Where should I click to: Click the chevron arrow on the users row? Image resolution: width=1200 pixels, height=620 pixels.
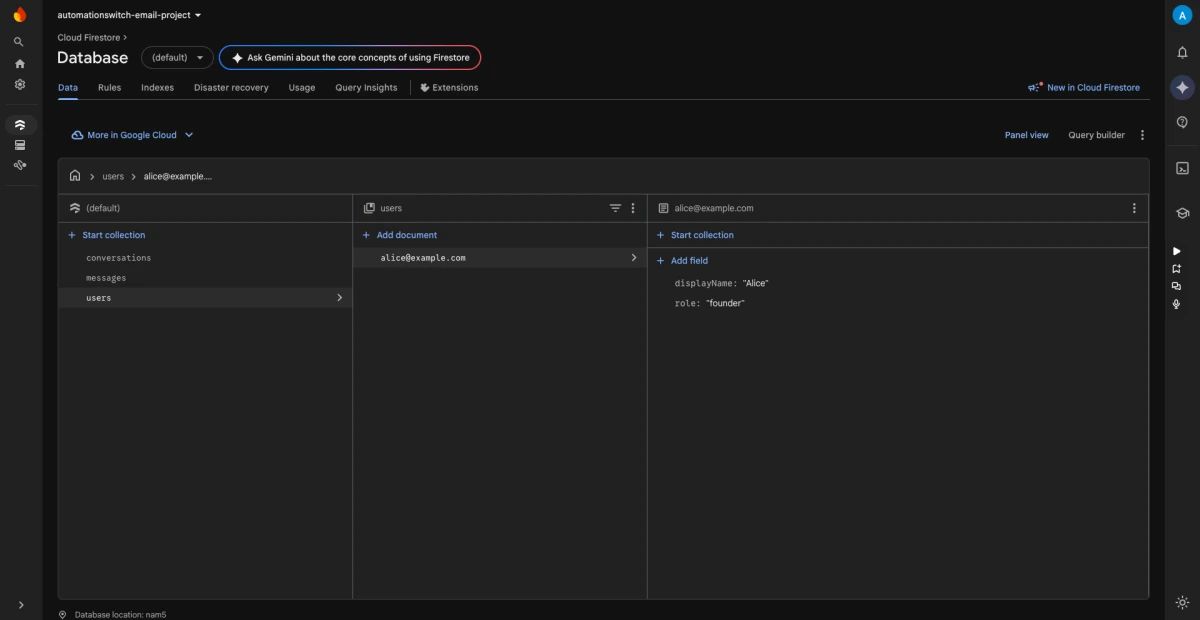tap(339, 298)
